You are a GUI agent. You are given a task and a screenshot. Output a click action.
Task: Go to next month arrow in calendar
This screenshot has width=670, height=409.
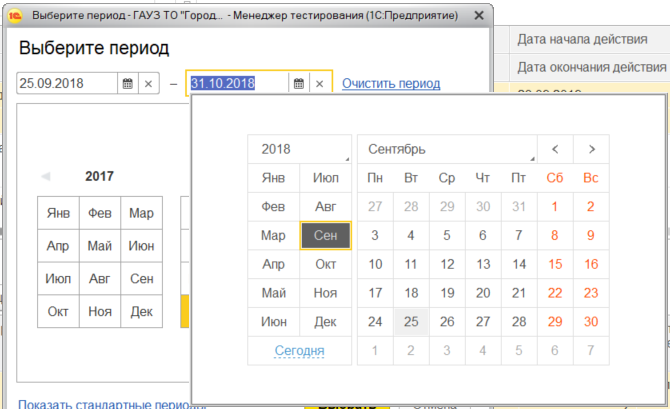point(591,149)
